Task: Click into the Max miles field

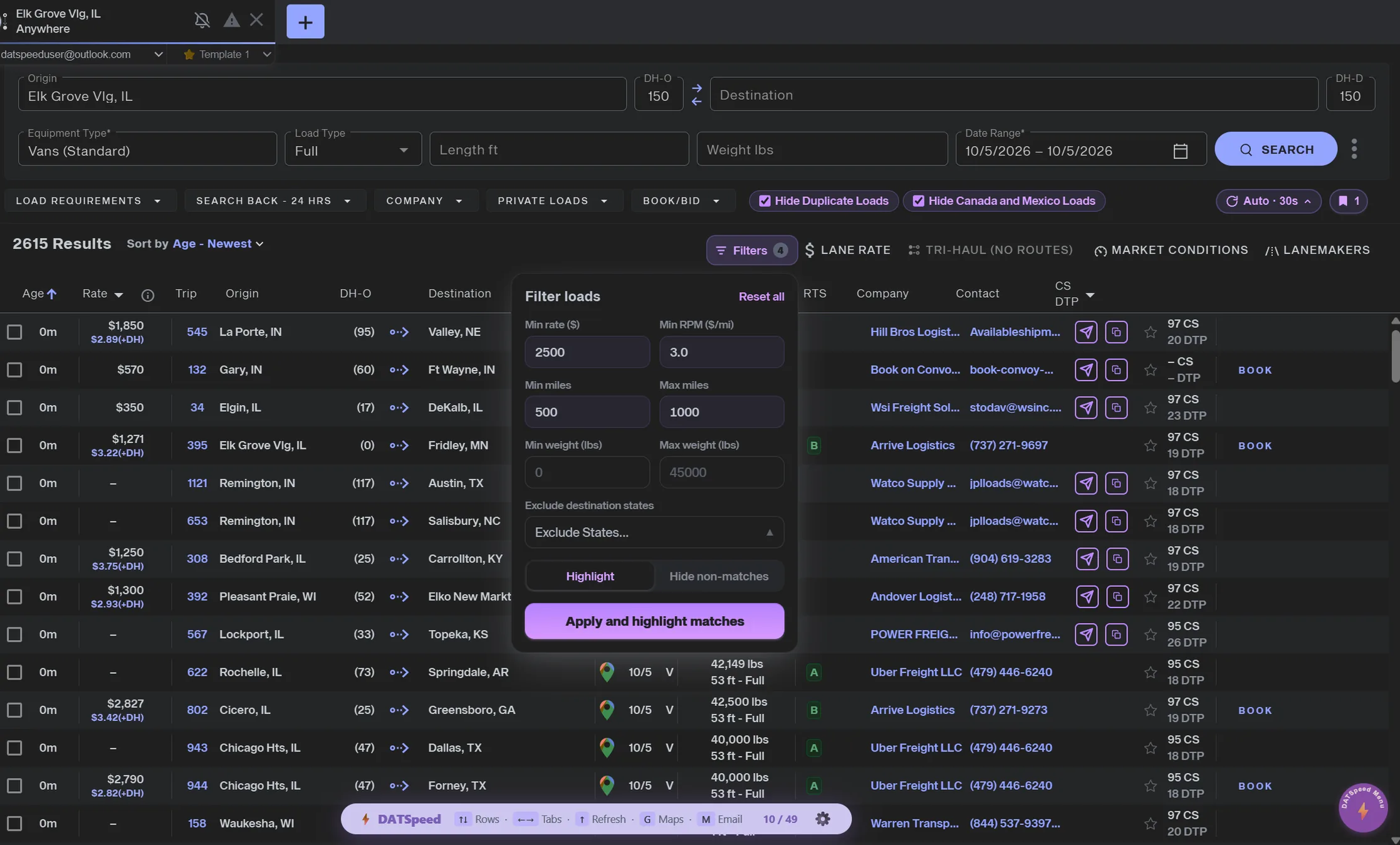Action: pos(721,412)
